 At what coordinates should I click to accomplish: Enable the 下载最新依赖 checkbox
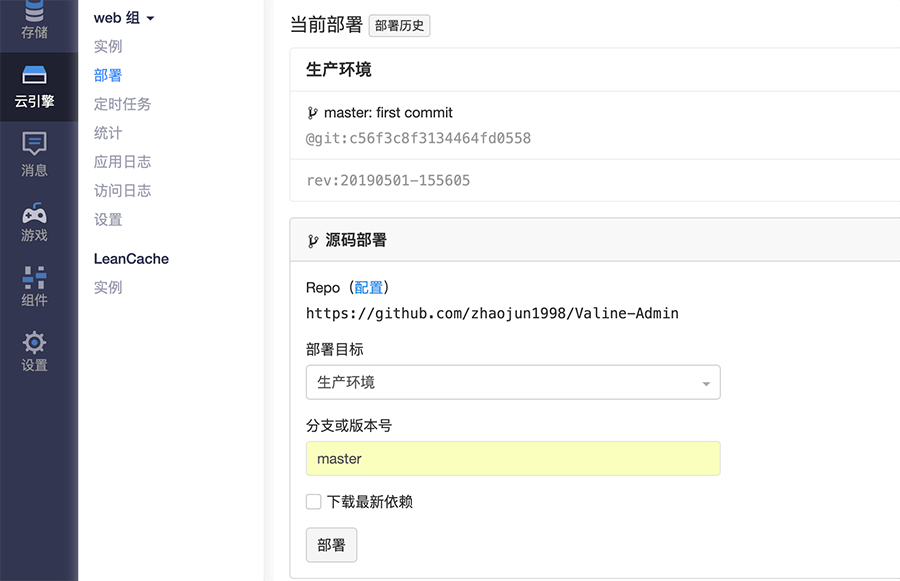click(314, 502)
